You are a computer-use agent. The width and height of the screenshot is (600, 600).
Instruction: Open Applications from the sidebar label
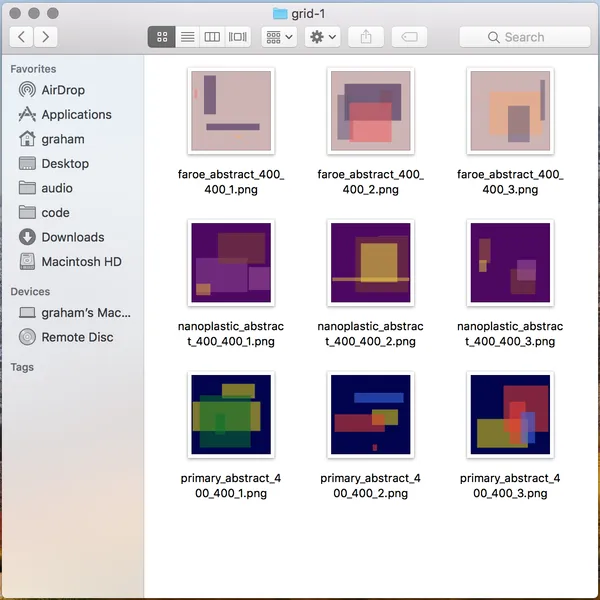coord(77,114)
